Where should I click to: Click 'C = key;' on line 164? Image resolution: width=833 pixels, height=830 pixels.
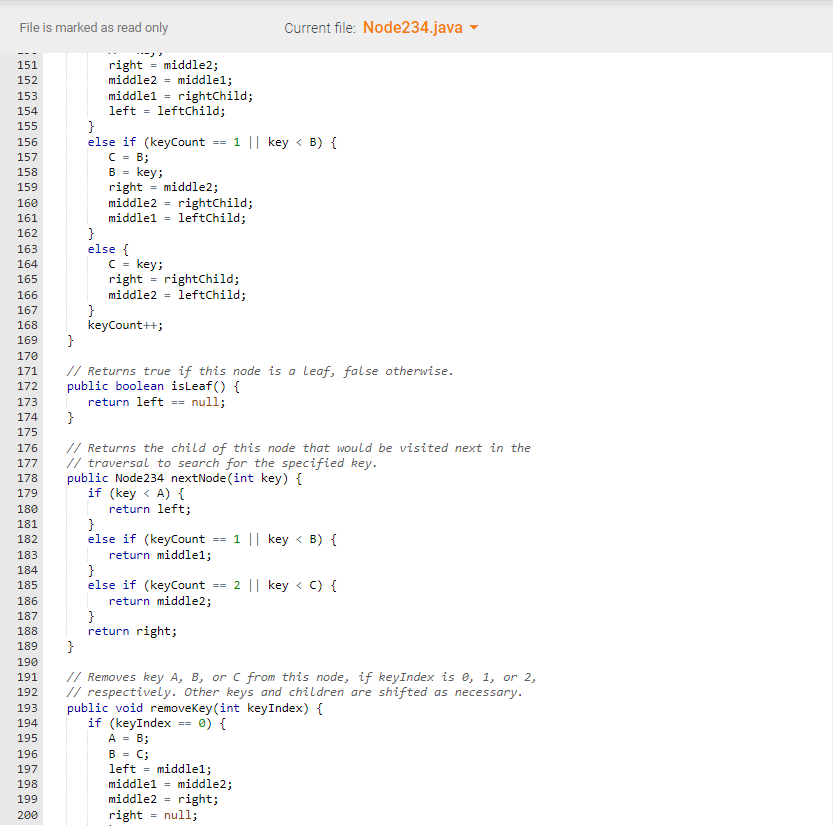(x=136, y=264)
